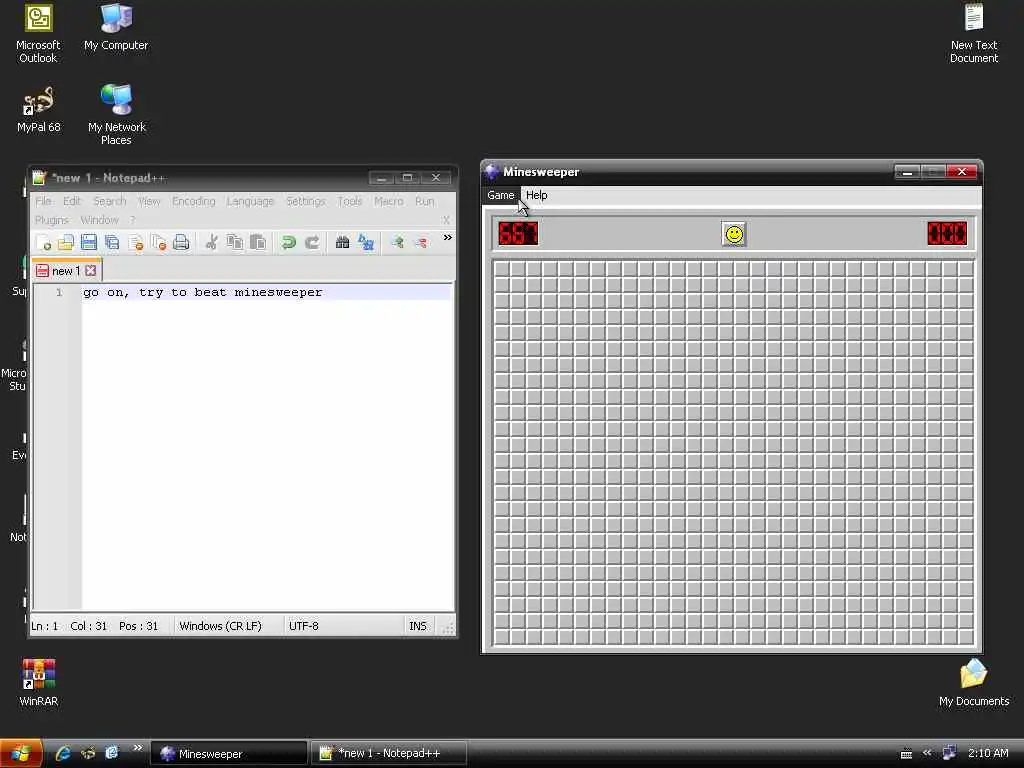Open the Help menu in Minesweeper
Screen dimensions: 1024x768
tap(536, 195)
